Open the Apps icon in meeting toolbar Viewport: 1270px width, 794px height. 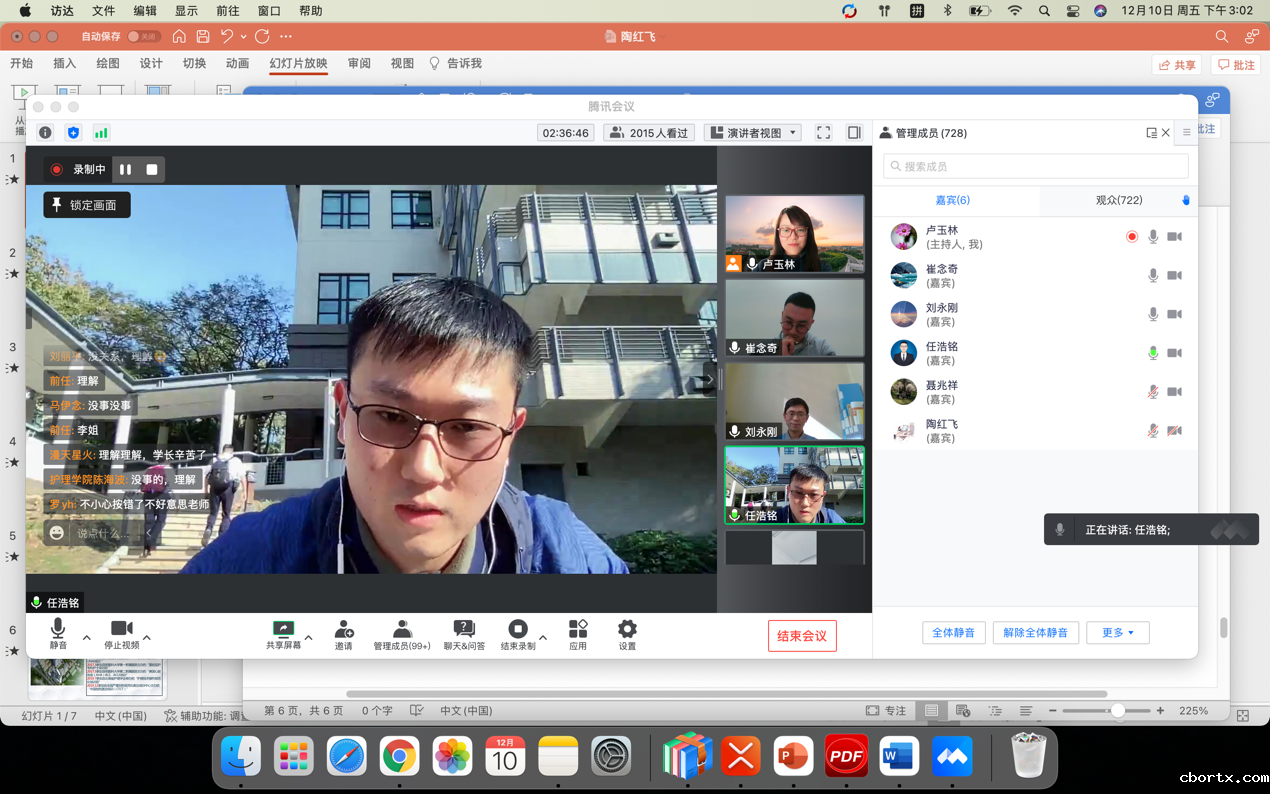[578, 630]
